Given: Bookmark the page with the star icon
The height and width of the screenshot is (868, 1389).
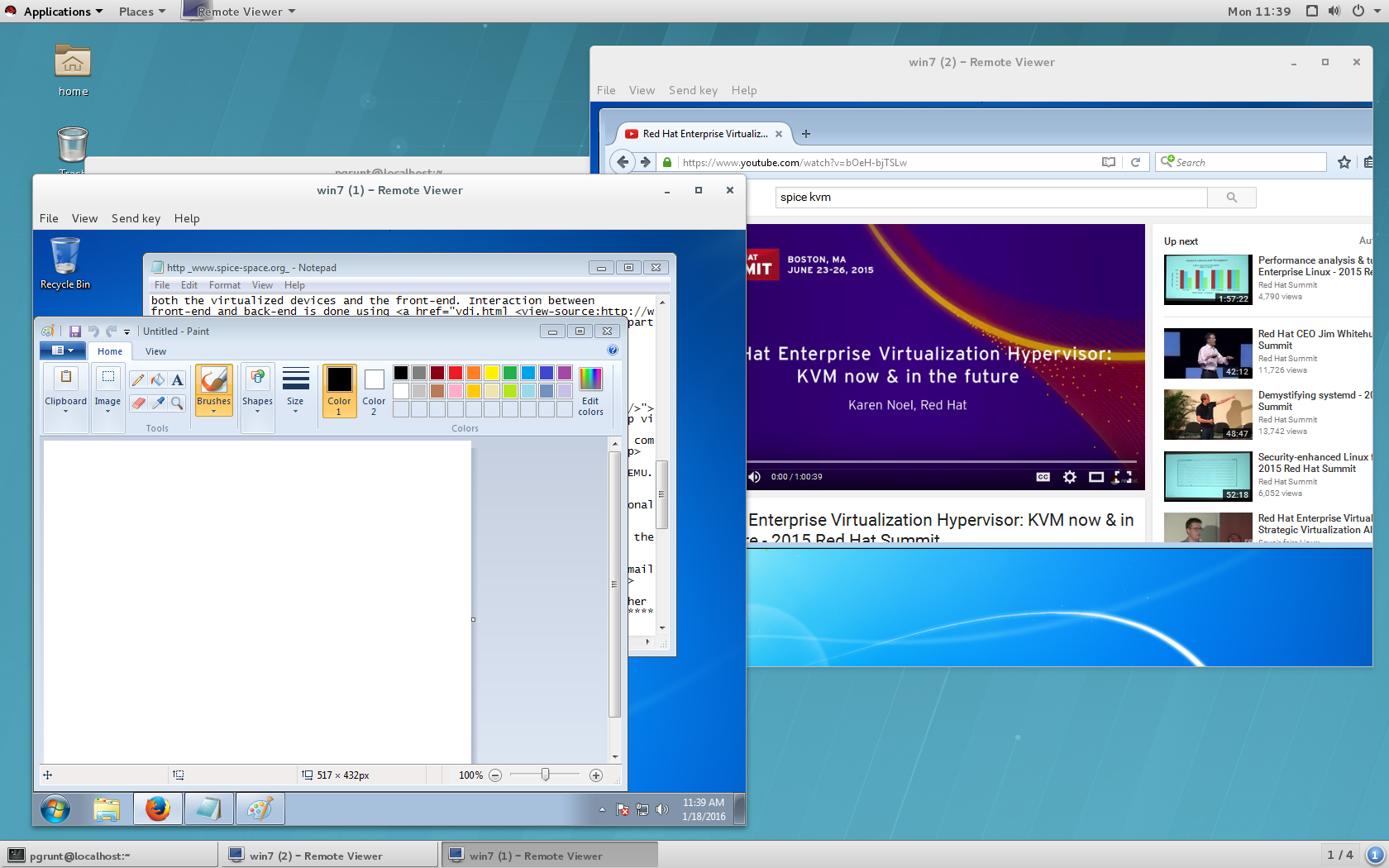Looking at the screenshot, I should 1344,163.
